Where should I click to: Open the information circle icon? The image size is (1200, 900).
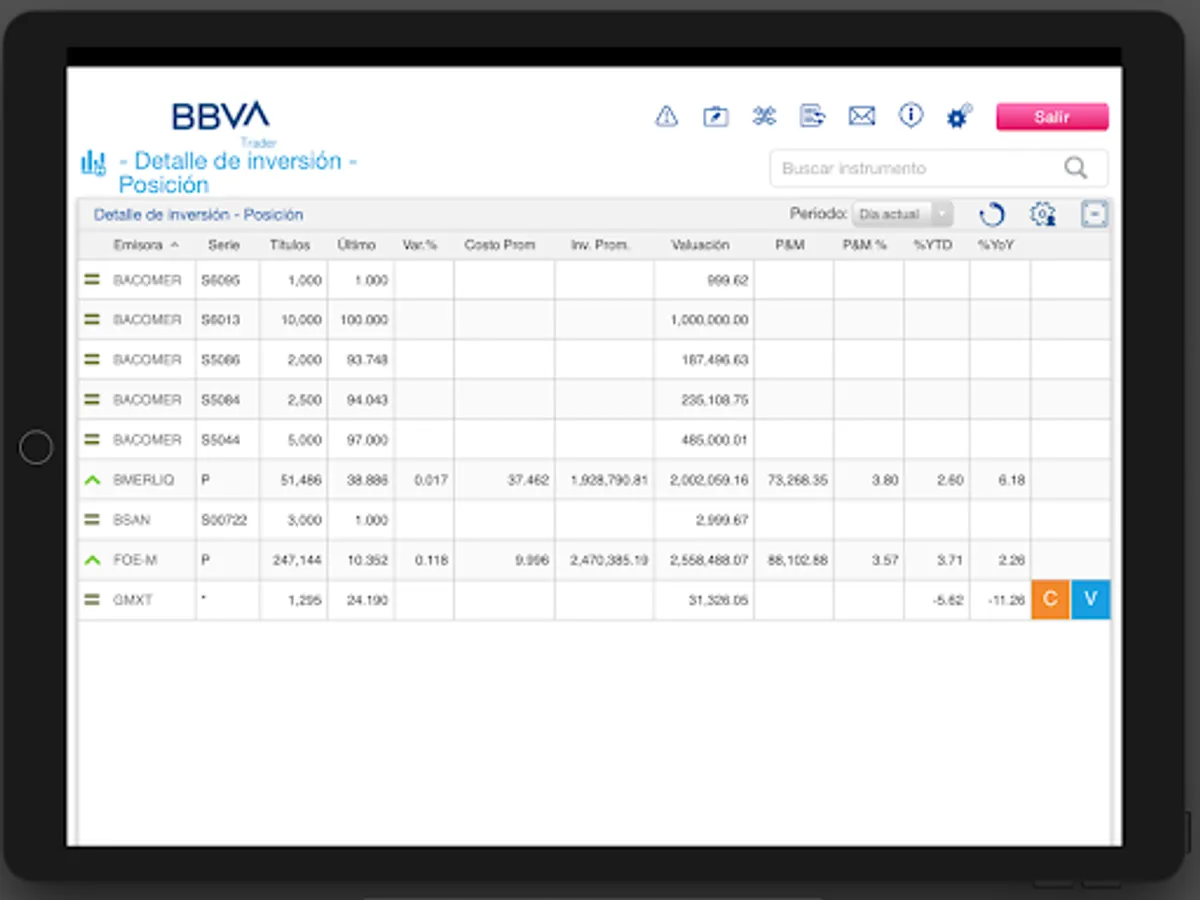pyautogui.click(x=910, y=116)
